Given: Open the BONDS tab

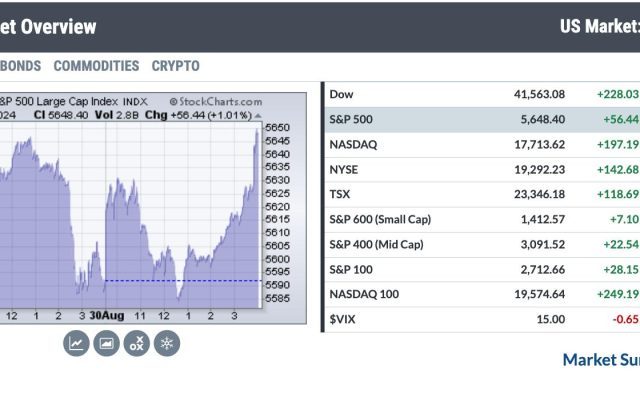Looking at the screenshot, I should (20, 66).
